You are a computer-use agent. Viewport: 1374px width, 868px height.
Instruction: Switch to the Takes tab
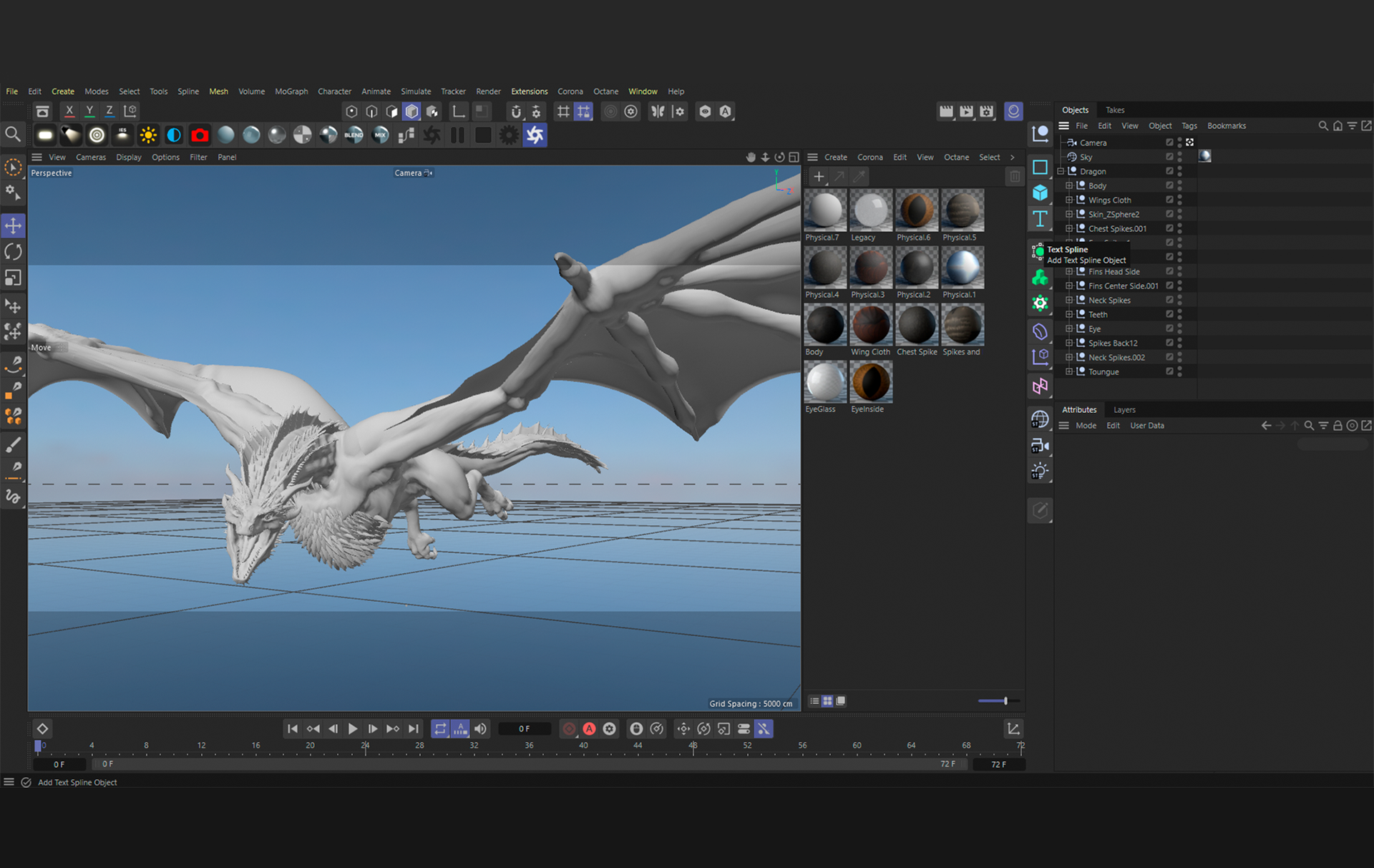click(x=1114, y=110)
